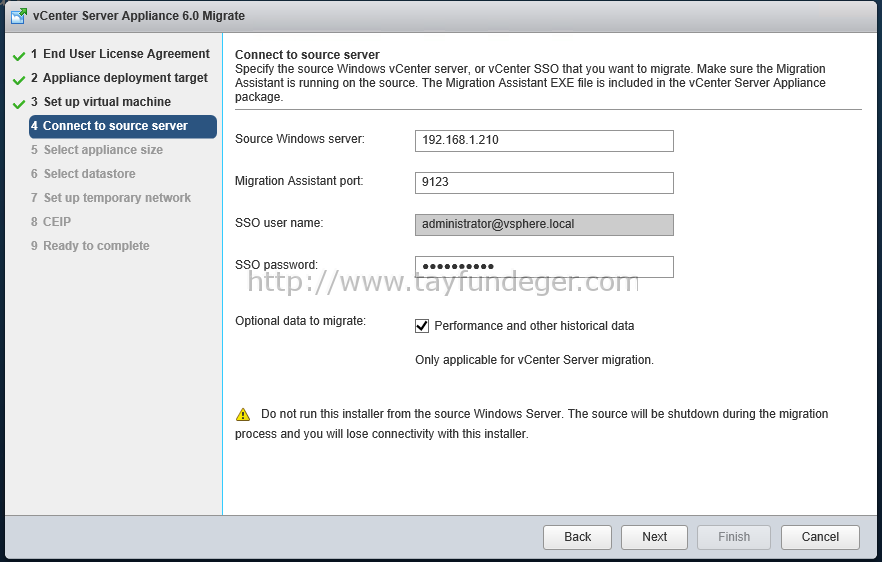Go to step 2 Appliance deployment target
The image size is (882, 562).
pos(119,78)
